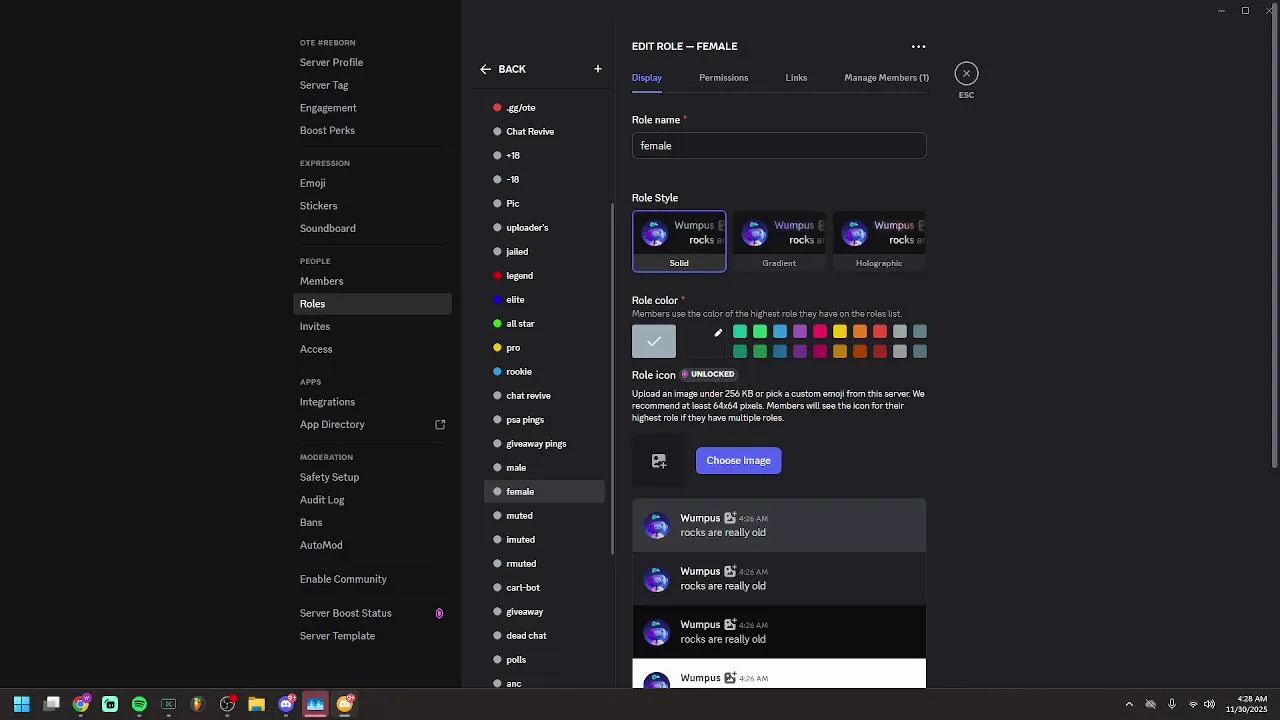
Task: Open Google Chrome from the taskbar
Action: 81,704
